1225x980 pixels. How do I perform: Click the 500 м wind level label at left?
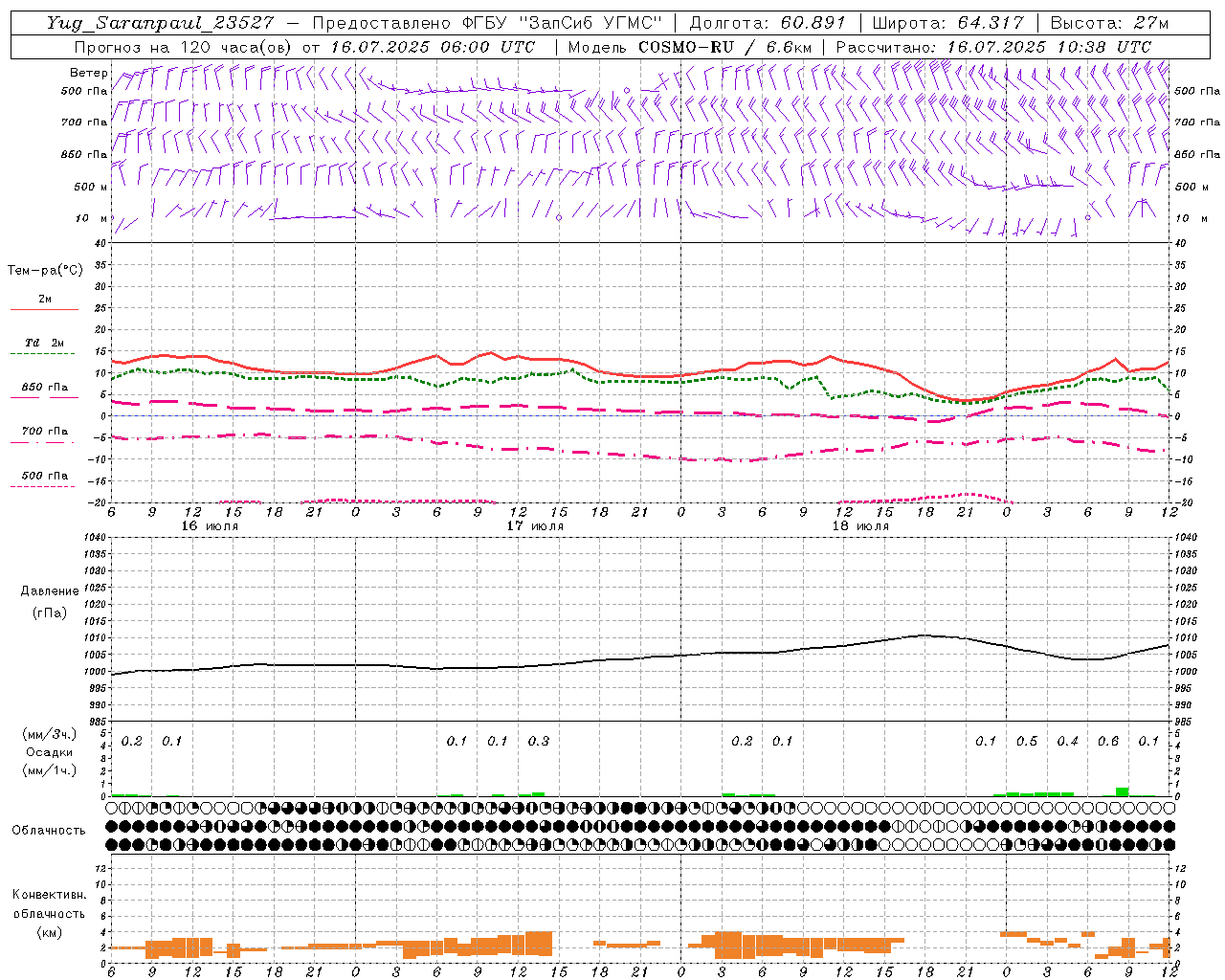91,187
